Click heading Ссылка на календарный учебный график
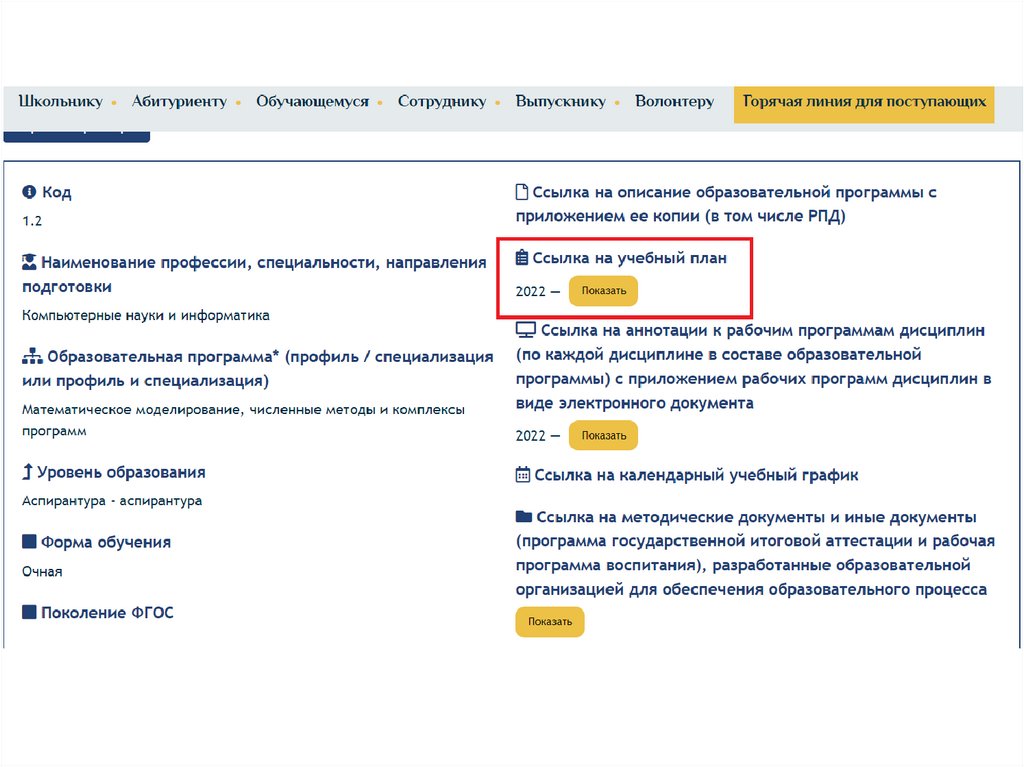 (x=696, y=475)
